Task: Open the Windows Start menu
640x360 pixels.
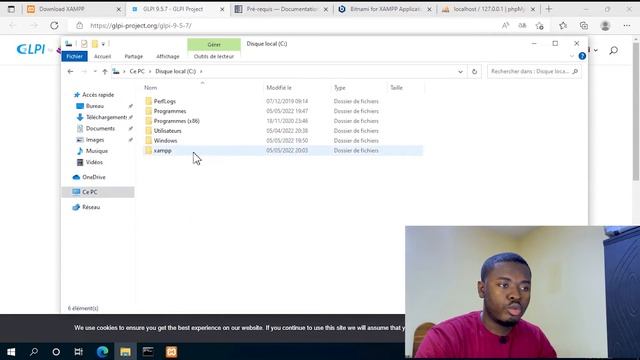Action: tap(11, 352)
